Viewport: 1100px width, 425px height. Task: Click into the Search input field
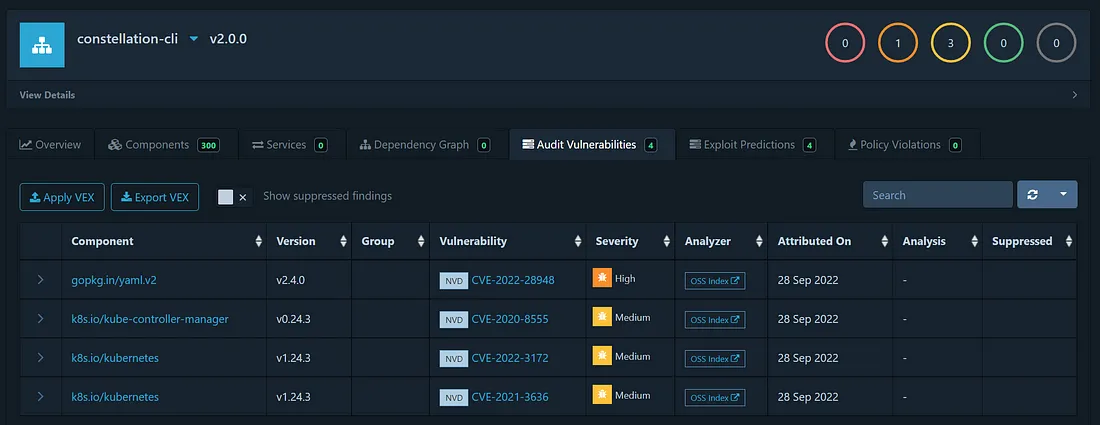(x=937, y=195)
